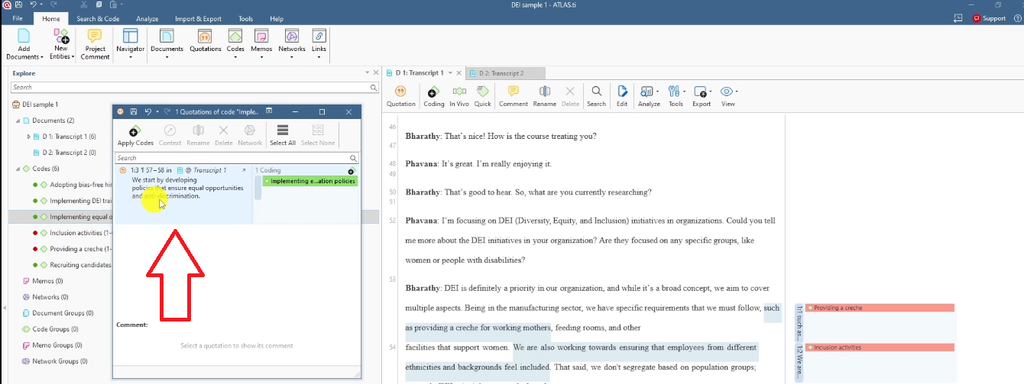The height and width of the screenshot is (384, 1024).
Task: Switch to the Analyze ribbon tab
Action: pyautogui.click(x=147, y=19)
